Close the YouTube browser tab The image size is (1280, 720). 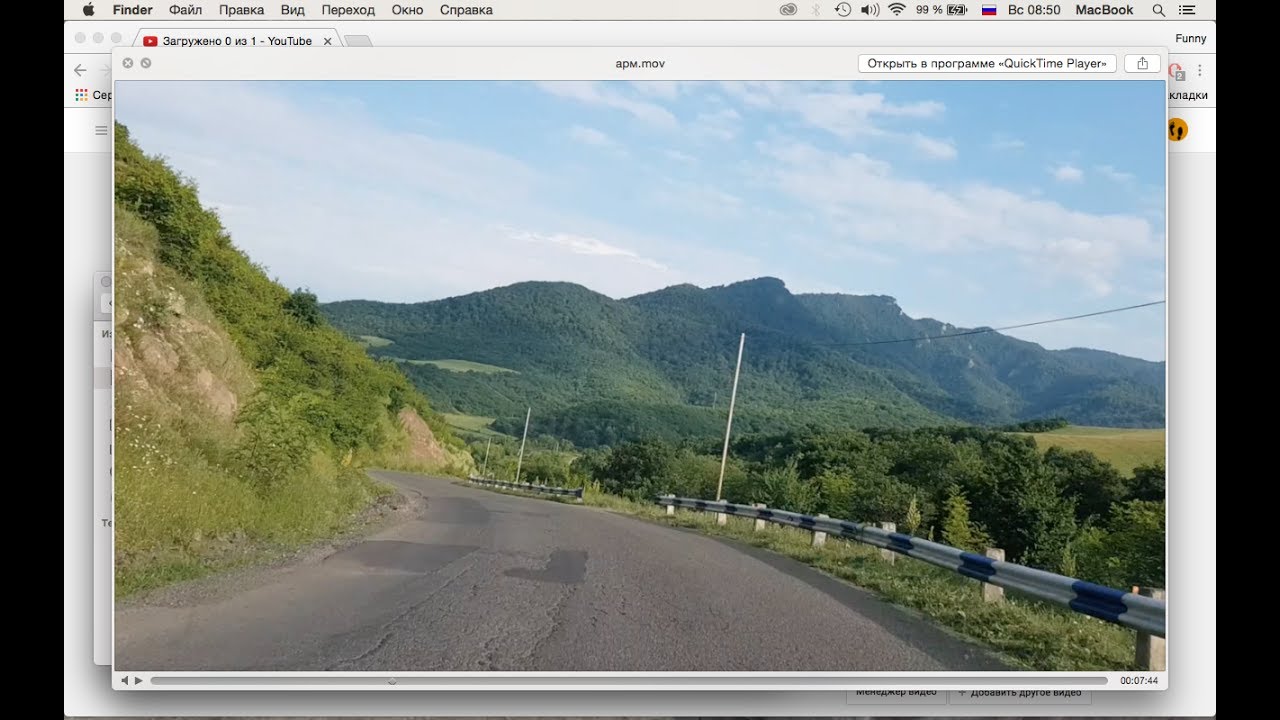point(327,41)
